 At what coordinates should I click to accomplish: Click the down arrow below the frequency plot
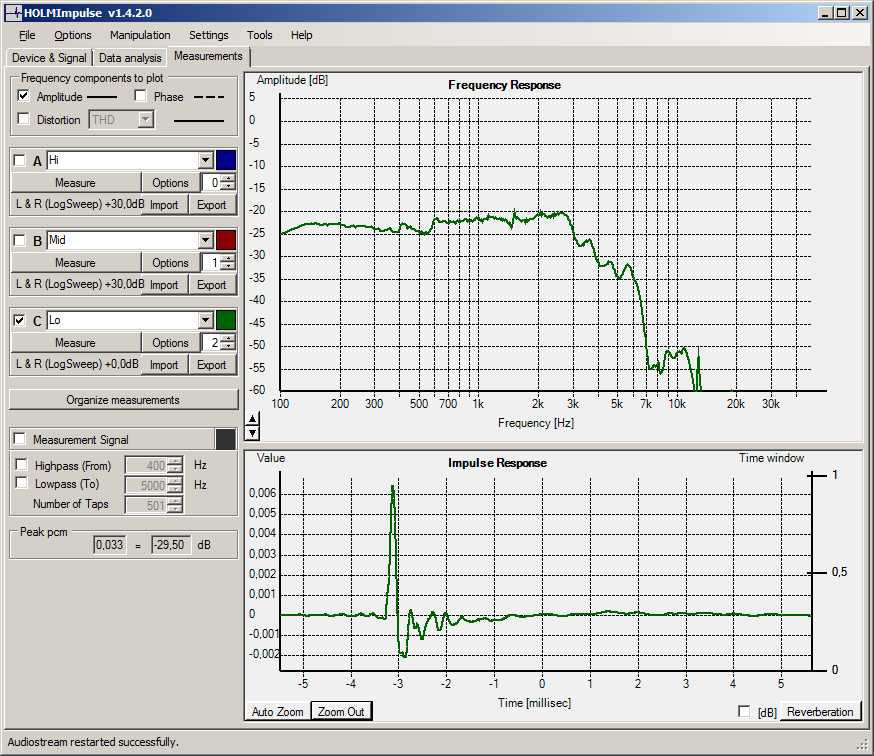click(x=253, y=433)
